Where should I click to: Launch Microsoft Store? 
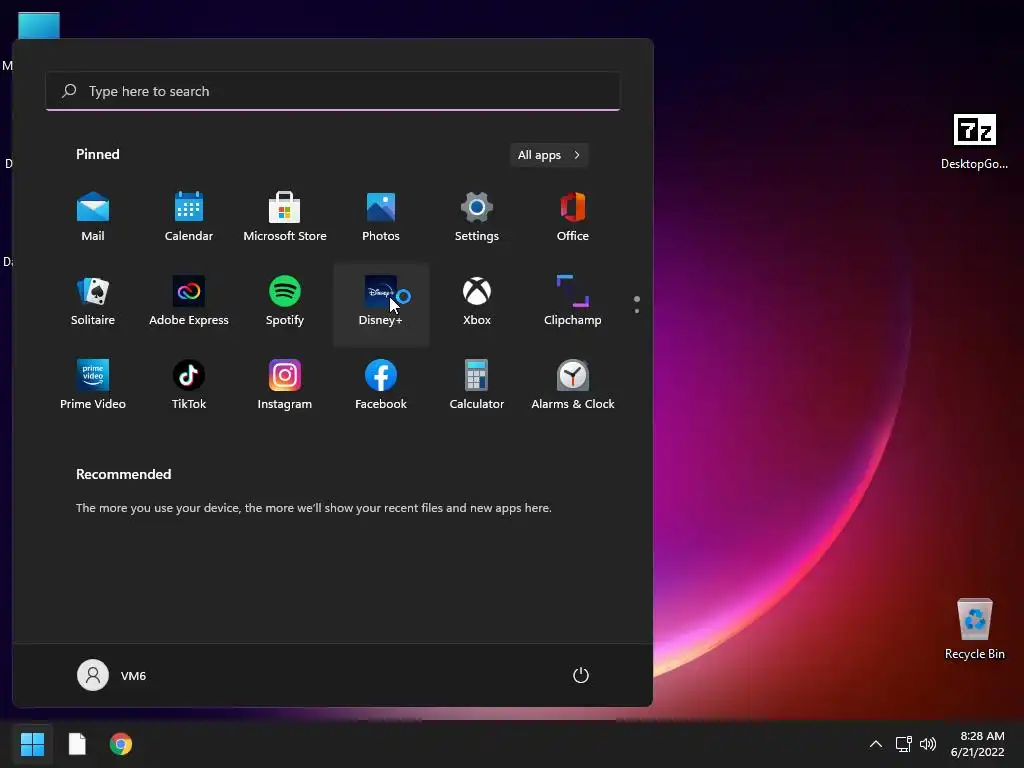click(x=285, y=217)
